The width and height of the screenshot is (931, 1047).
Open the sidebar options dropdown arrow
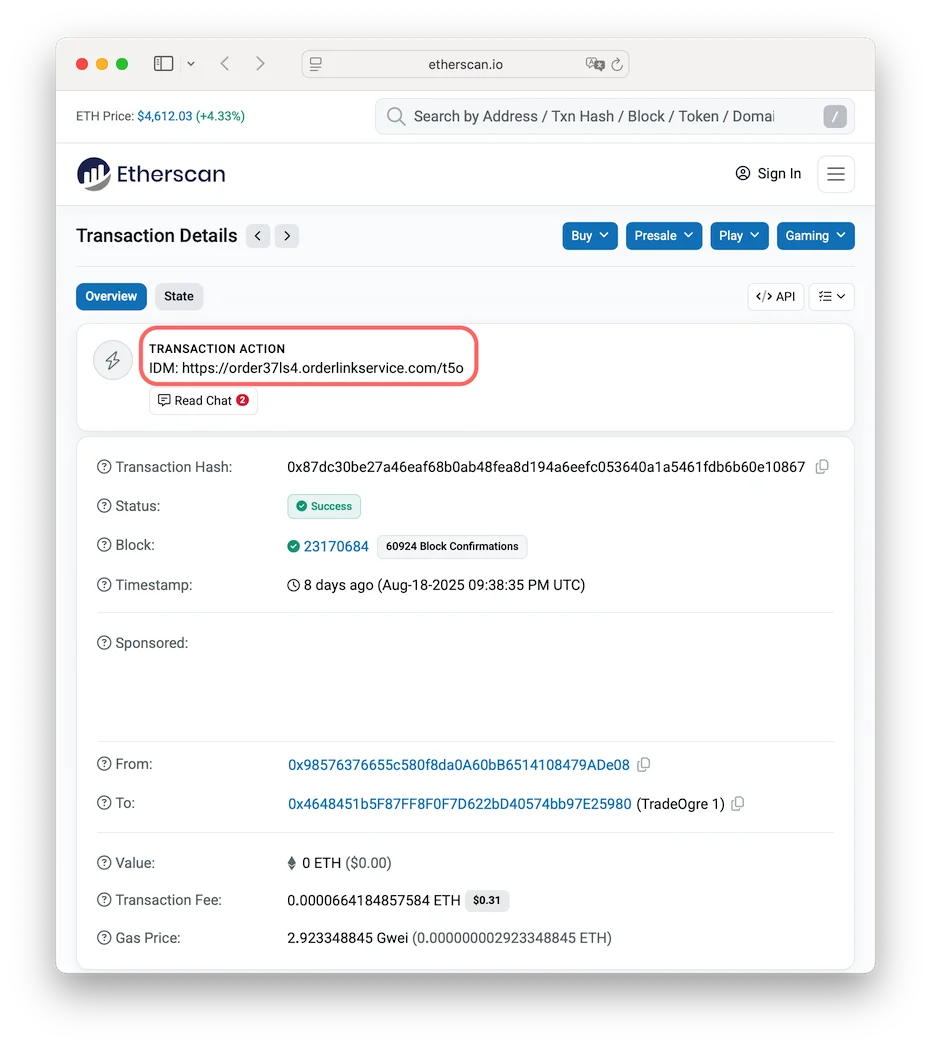(191, 64)
